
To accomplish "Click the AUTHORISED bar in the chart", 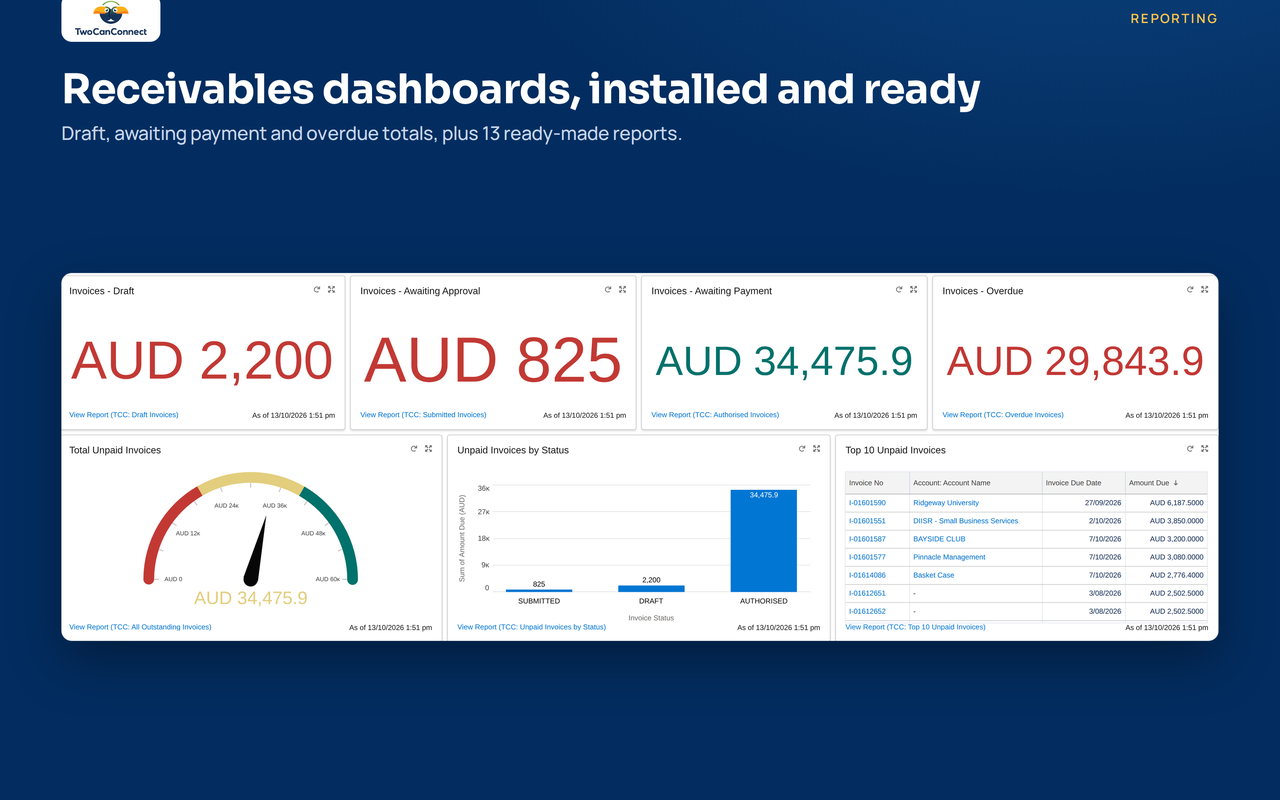I will [763, 541].
